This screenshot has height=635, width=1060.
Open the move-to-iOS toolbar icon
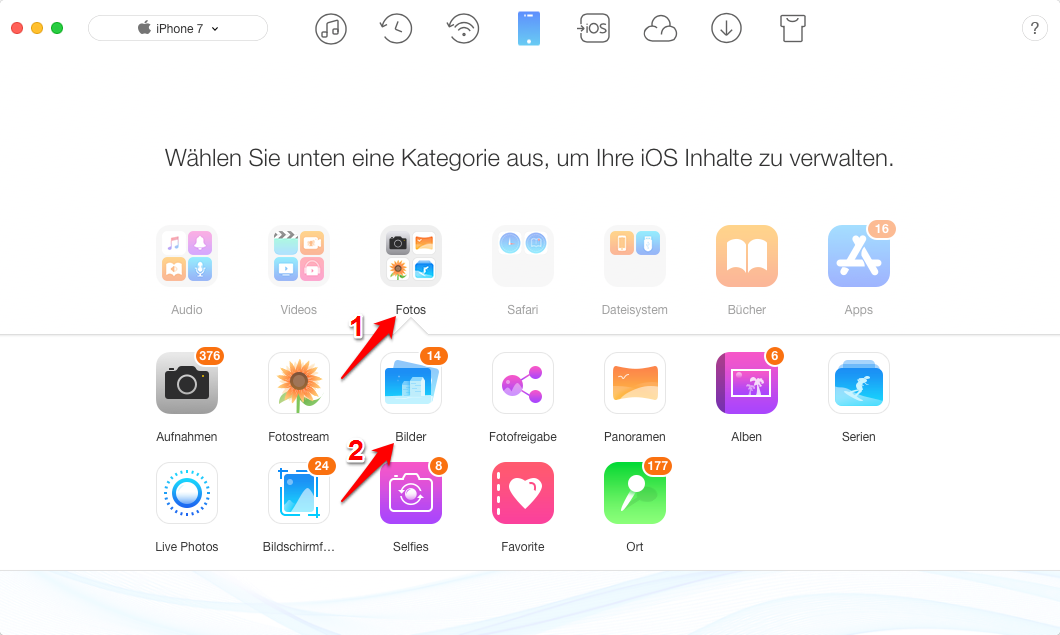pos(593,28)
